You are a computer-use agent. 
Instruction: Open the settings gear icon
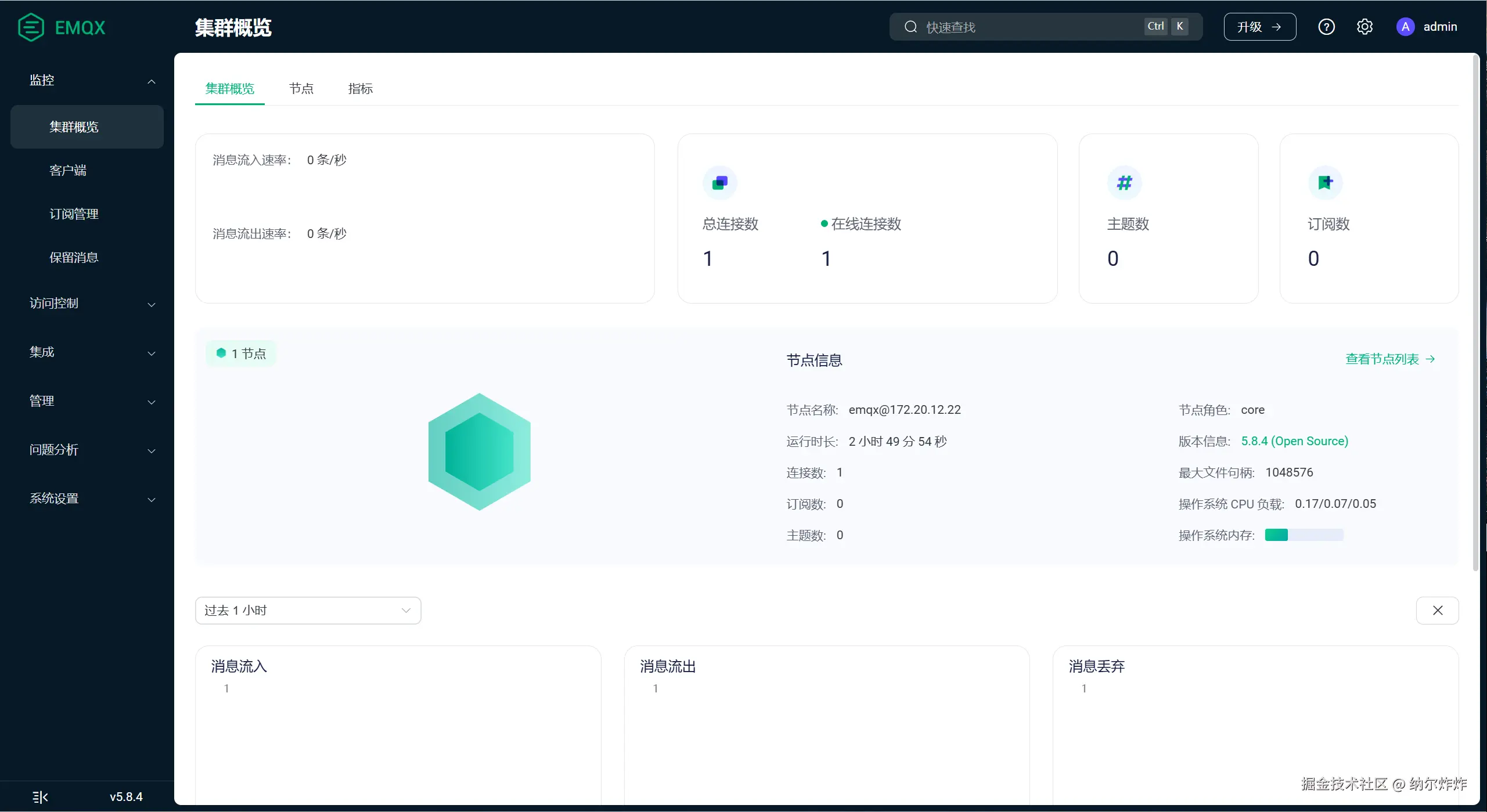tap(1364, 27)
